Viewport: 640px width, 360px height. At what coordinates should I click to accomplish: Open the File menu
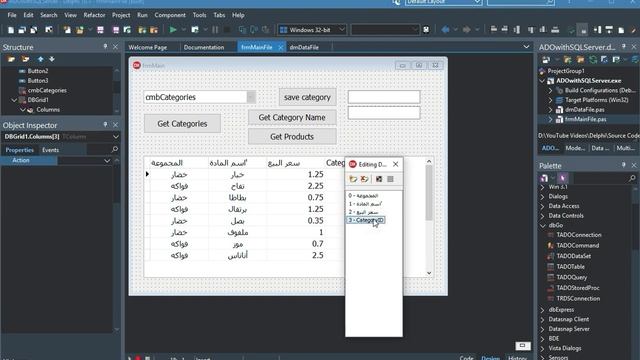coord(12,15)
